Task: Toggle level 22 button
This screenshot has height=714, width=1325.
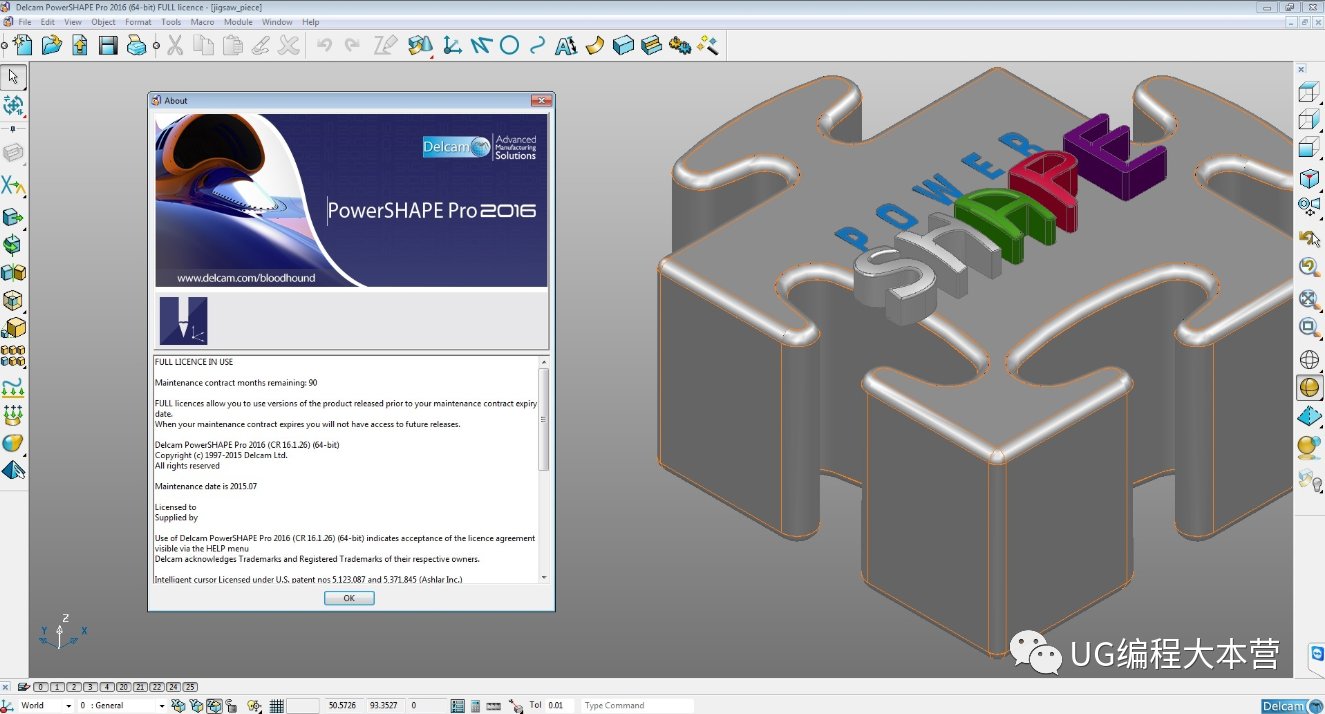Action: pyautogui.click(x=157, y=687)
